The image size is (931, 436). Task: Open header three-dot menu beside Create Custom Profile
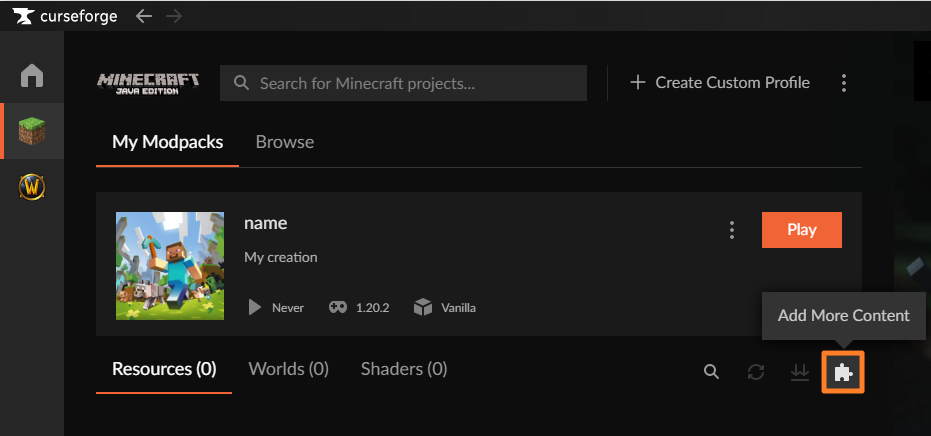pyautogui.click(x=844, y=83)
